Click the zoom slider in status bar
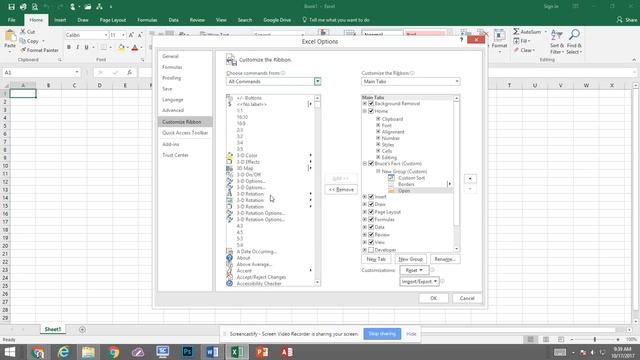The image size is (640, 360). coord(595,340)
